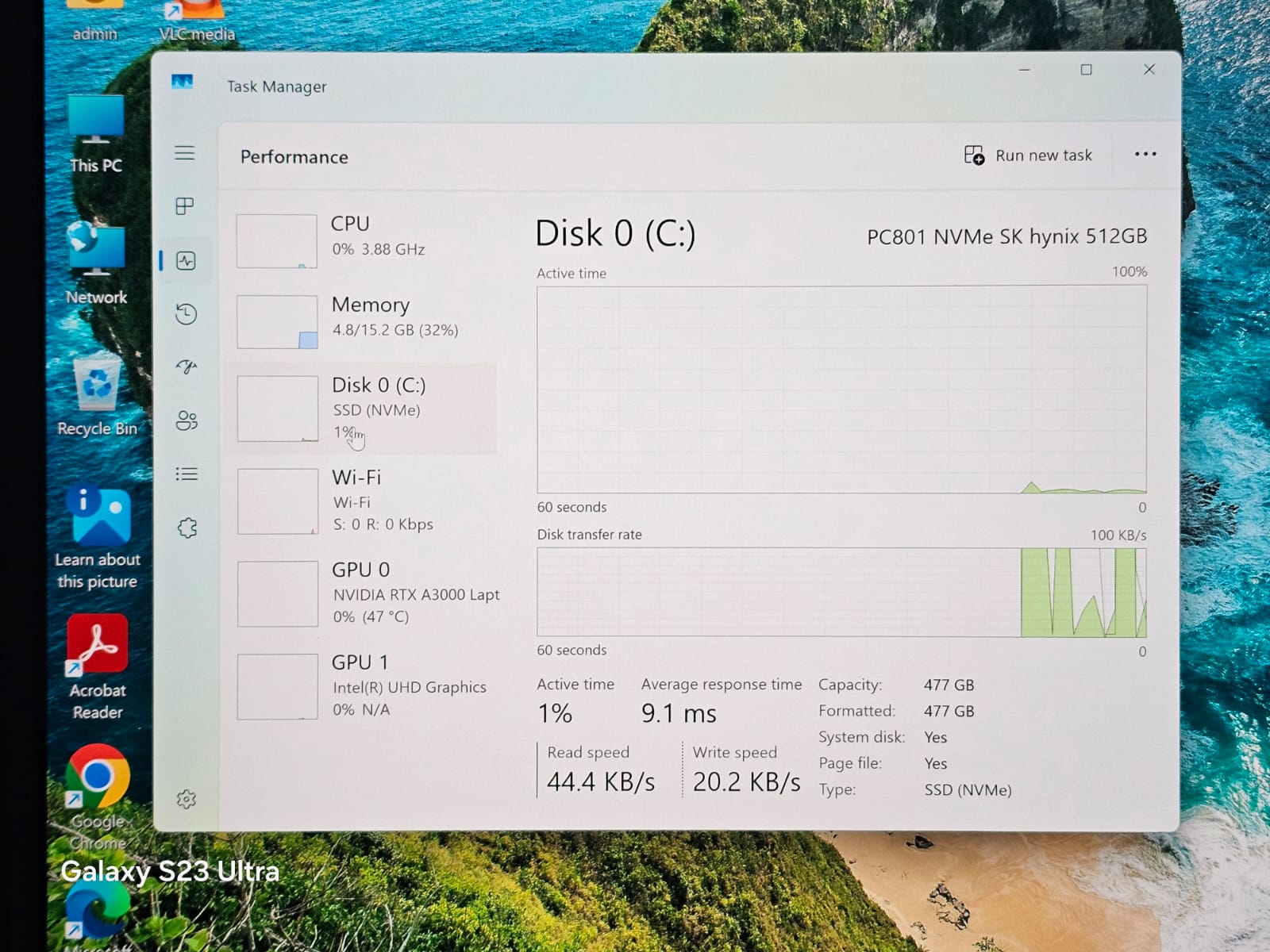Screen dimensions: 1270x952
Task: Minimize the Task Manager window
Action: point(1024,70)
